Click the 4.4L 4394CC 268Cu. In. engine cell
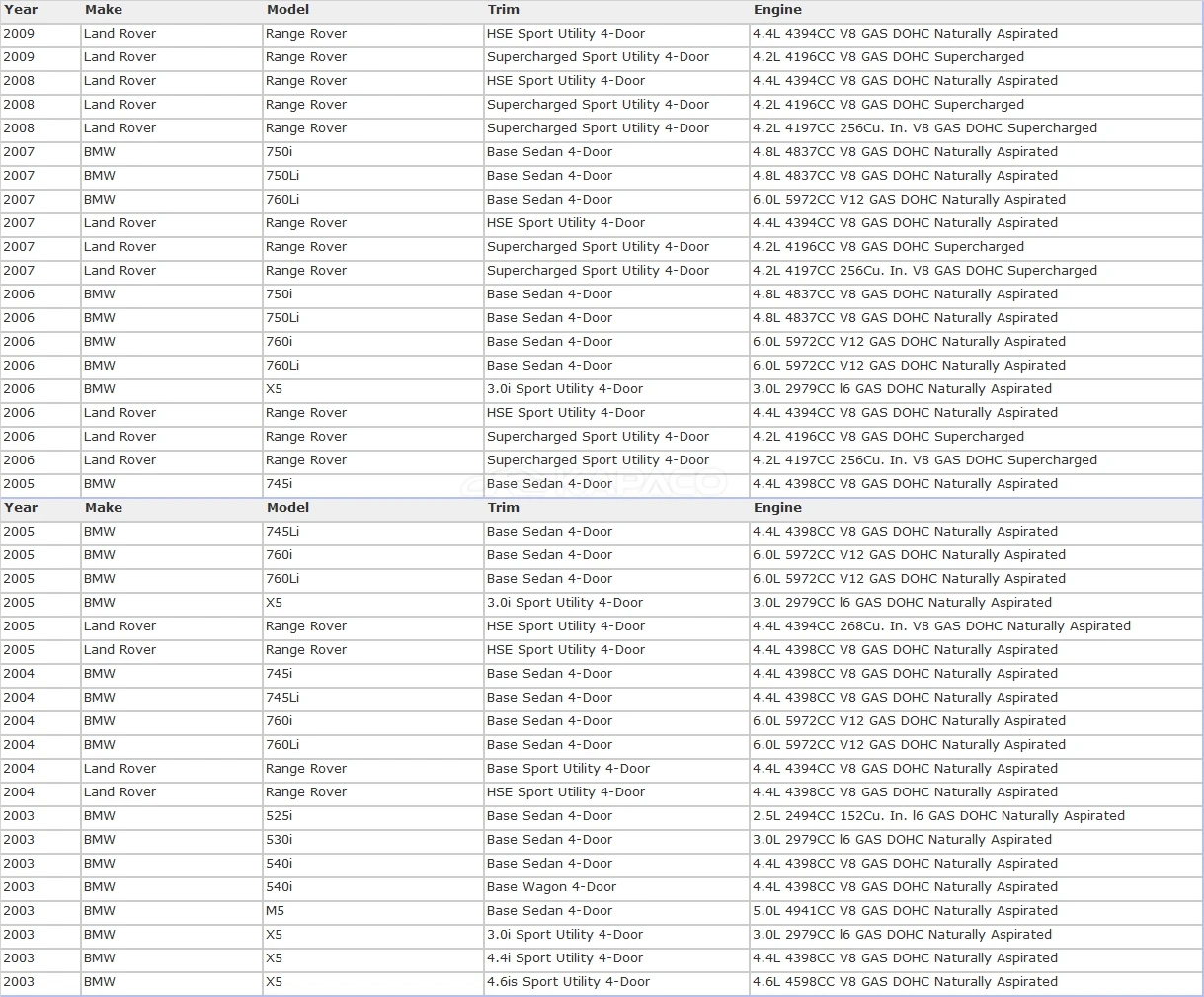The image size is (1204, 997). pyautogui.click(x=976, y=626)
